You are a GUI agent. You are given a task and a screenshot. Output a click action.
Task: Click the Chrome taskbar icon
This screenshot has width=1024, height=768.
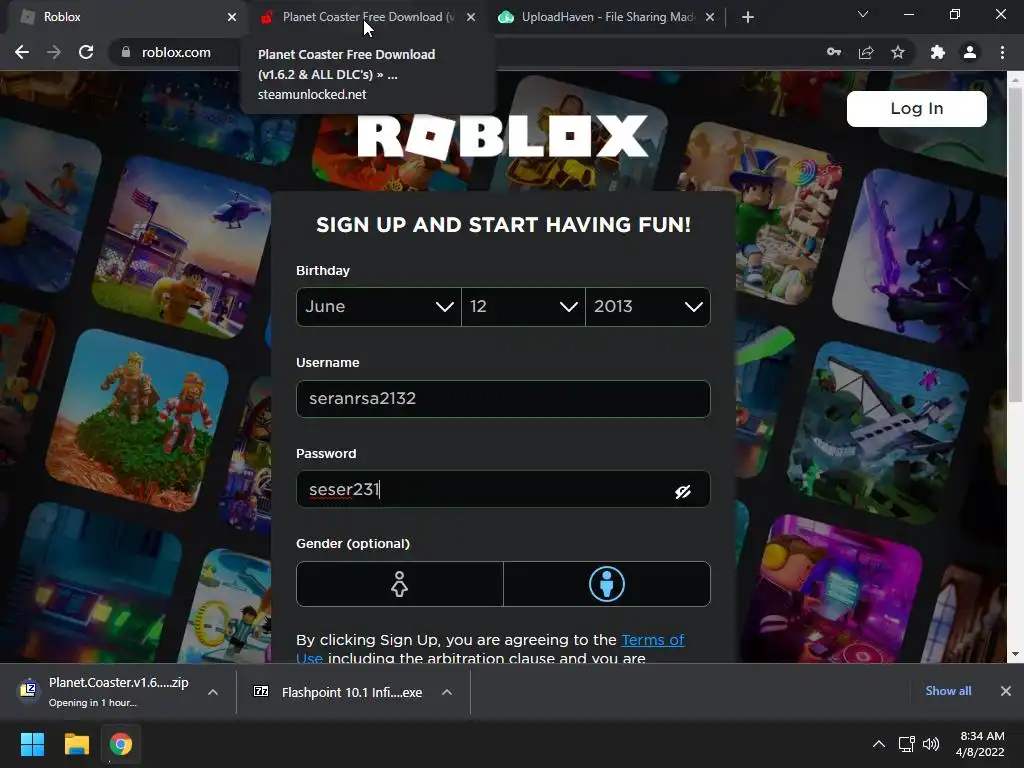tap(121, 744)
